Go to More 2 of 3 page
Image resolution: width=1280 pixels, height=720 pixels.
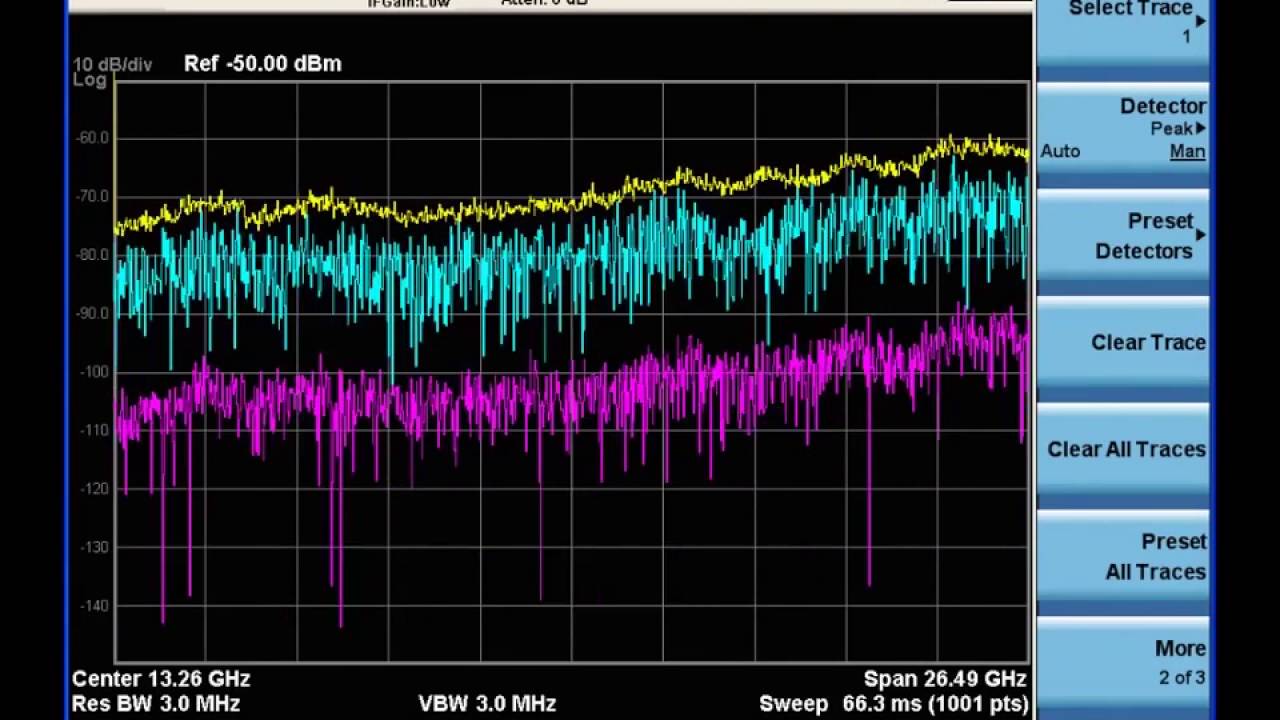click(x=1122, y=663)
